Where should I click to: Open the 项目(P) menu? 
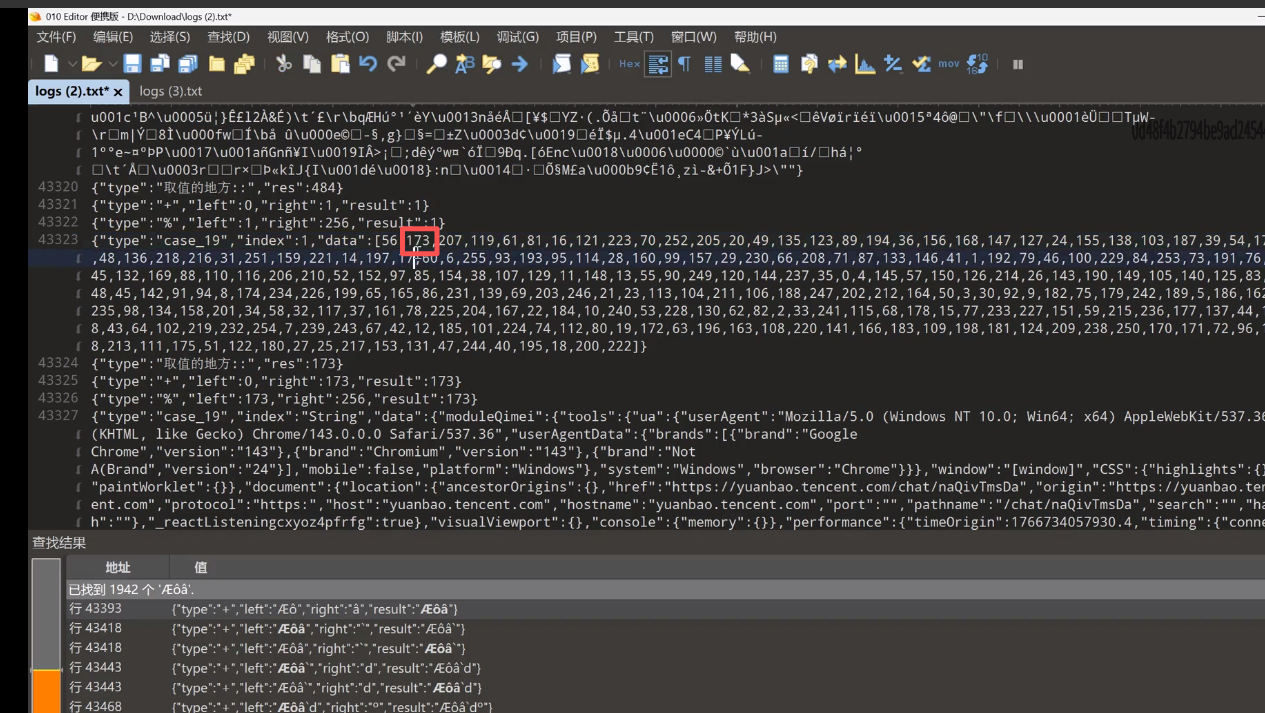coord(576,37)
